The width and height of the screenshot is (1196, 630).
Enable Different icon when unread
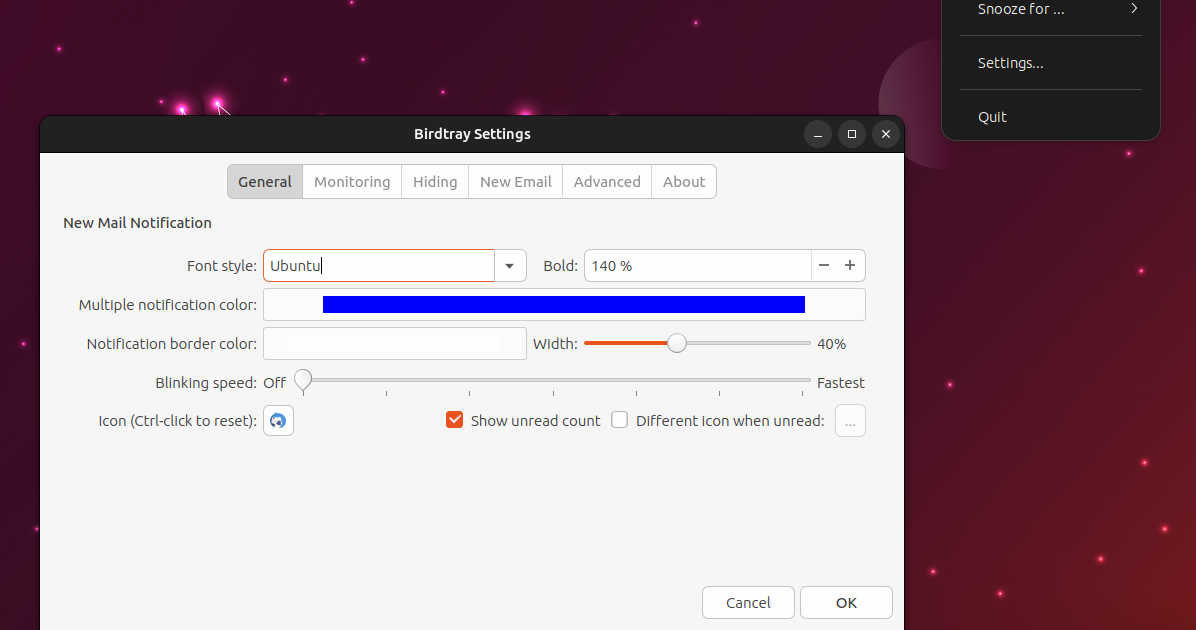click(619, 419)
